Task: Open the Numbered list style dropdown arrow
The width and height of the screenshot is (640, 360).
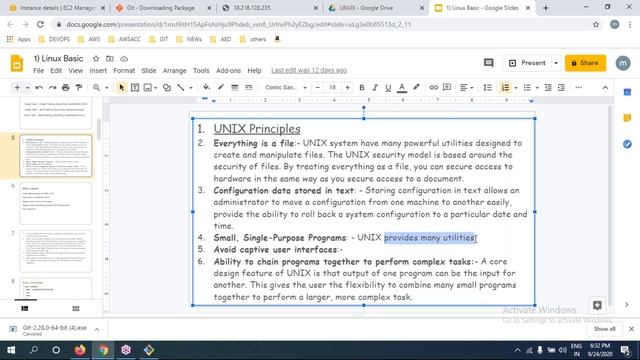Action: [x=516, y=87]
